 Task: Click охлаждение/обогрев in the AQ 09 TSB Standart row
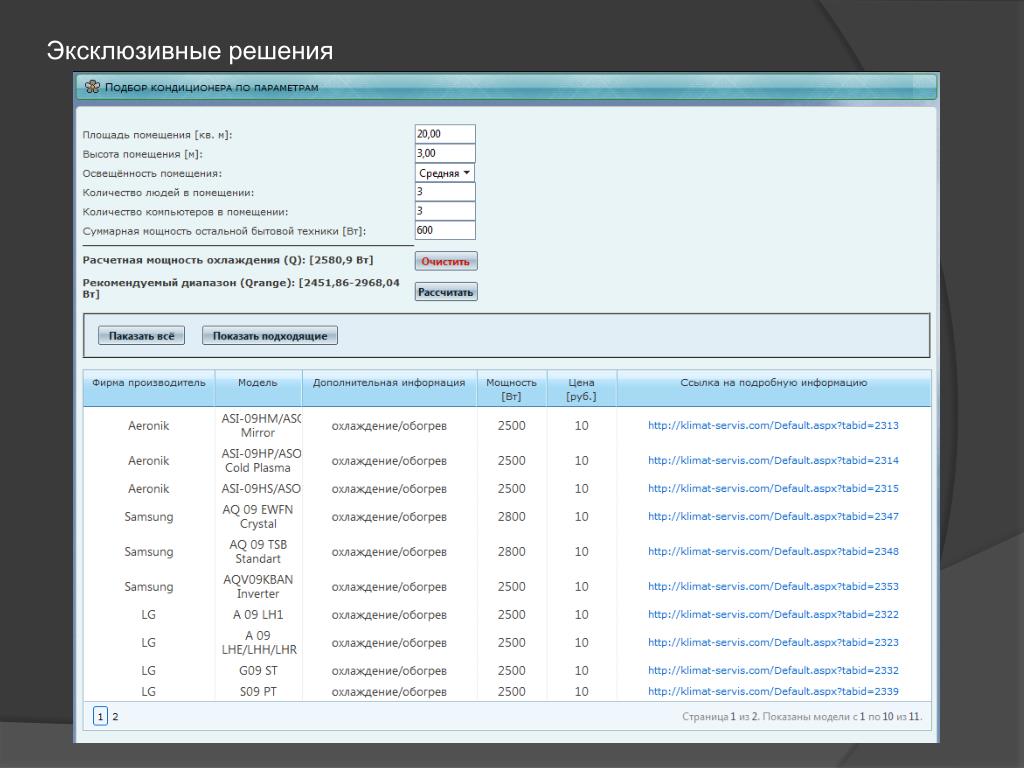[389, 551]
